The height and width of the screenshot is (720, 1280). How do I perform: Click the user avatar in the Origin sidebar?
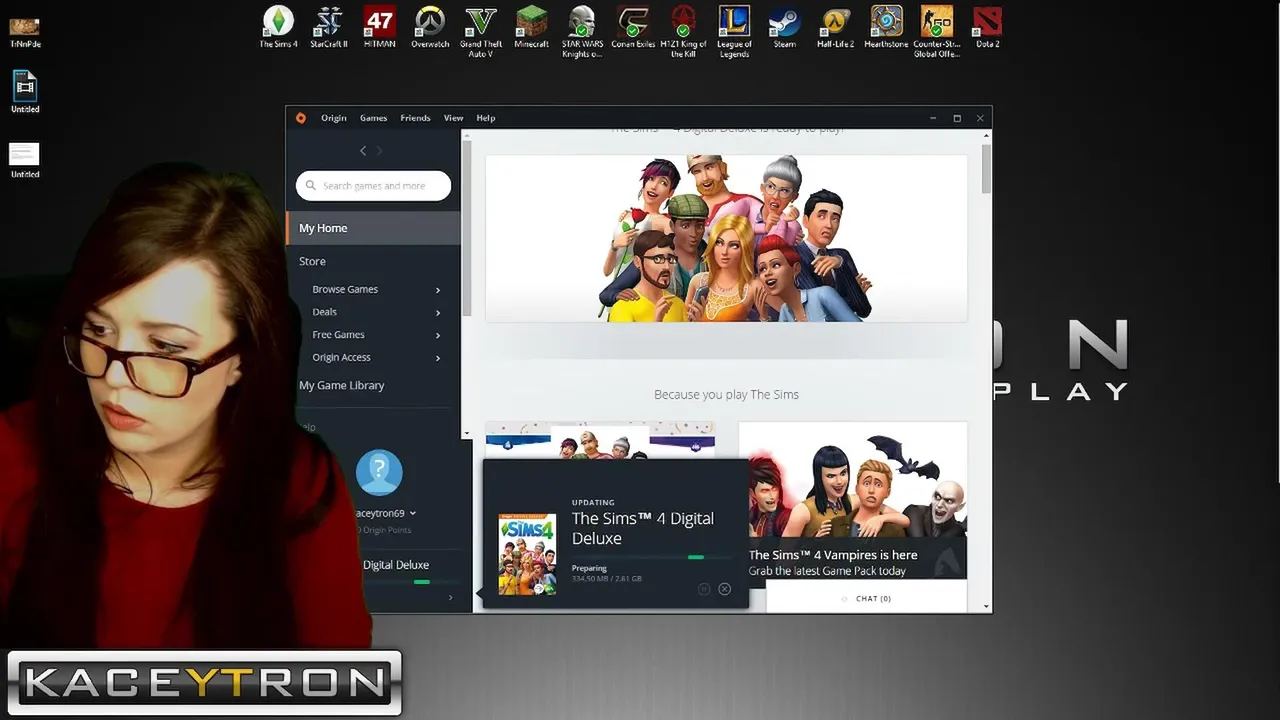pos(379,473)
